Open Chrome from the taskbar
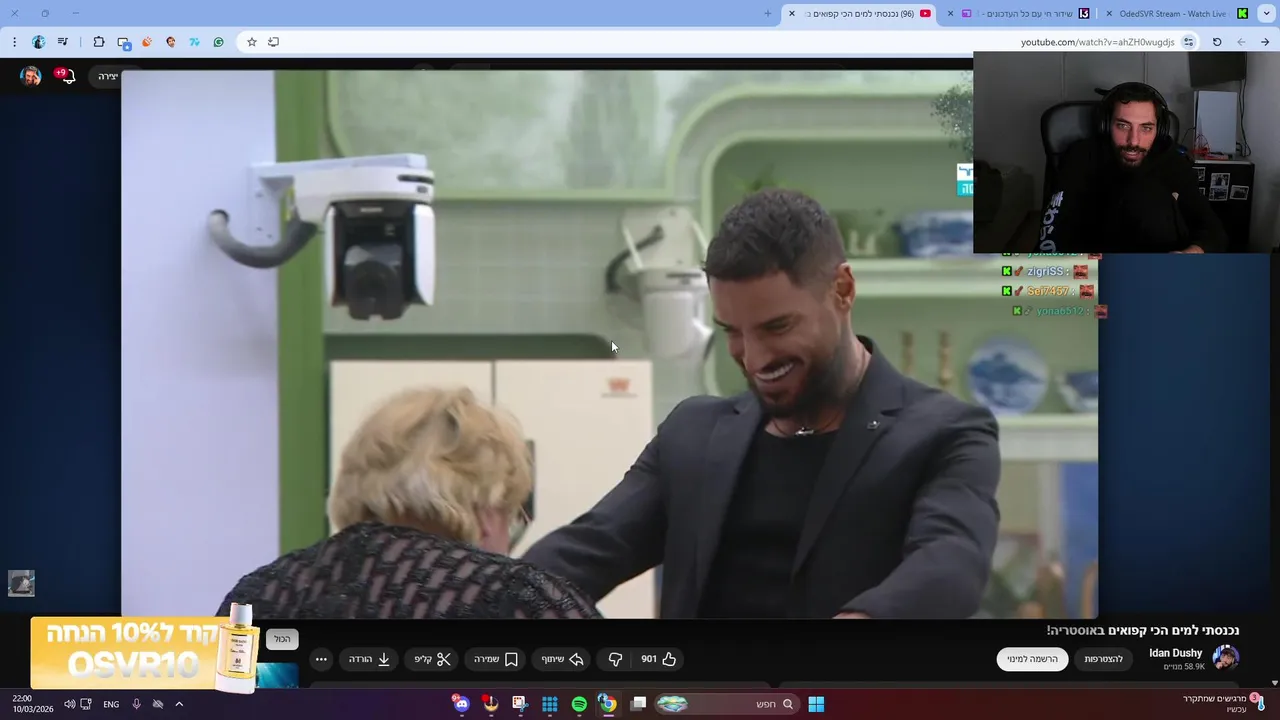The image size is (1280, 720). (x=608, y=704)
